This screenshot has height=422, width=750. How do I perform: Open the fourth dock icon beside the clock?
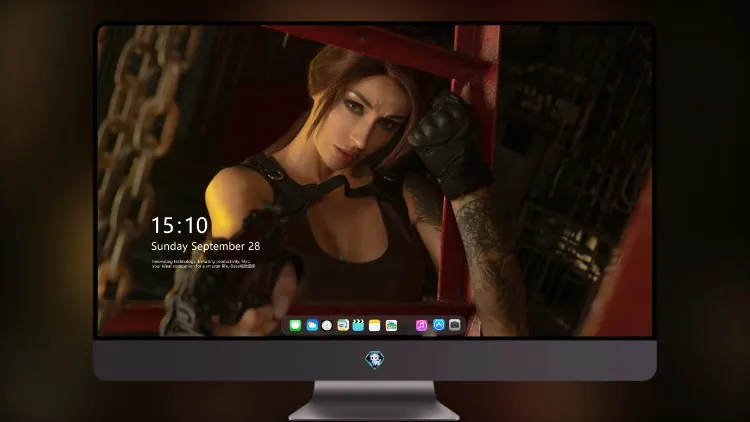[x=343, y=326]
